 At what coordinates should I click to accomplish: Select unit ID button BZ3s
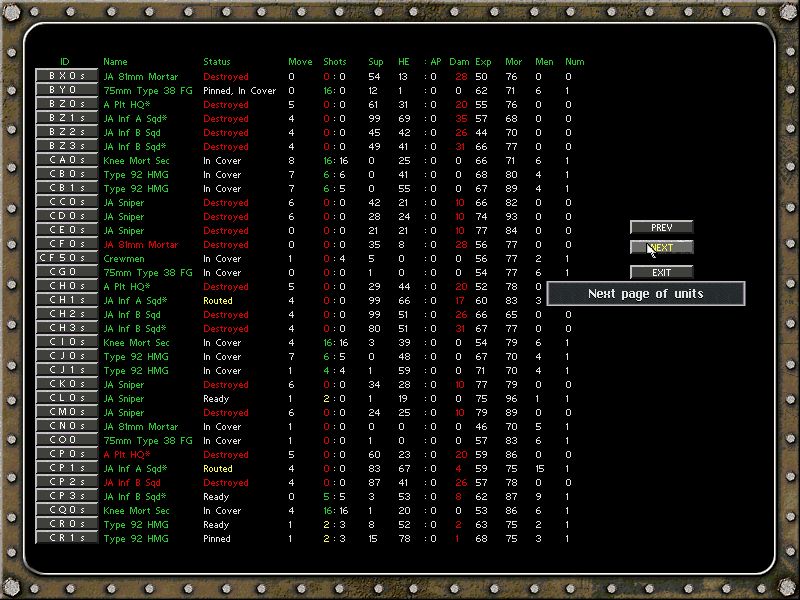click(x=66, y=146)
